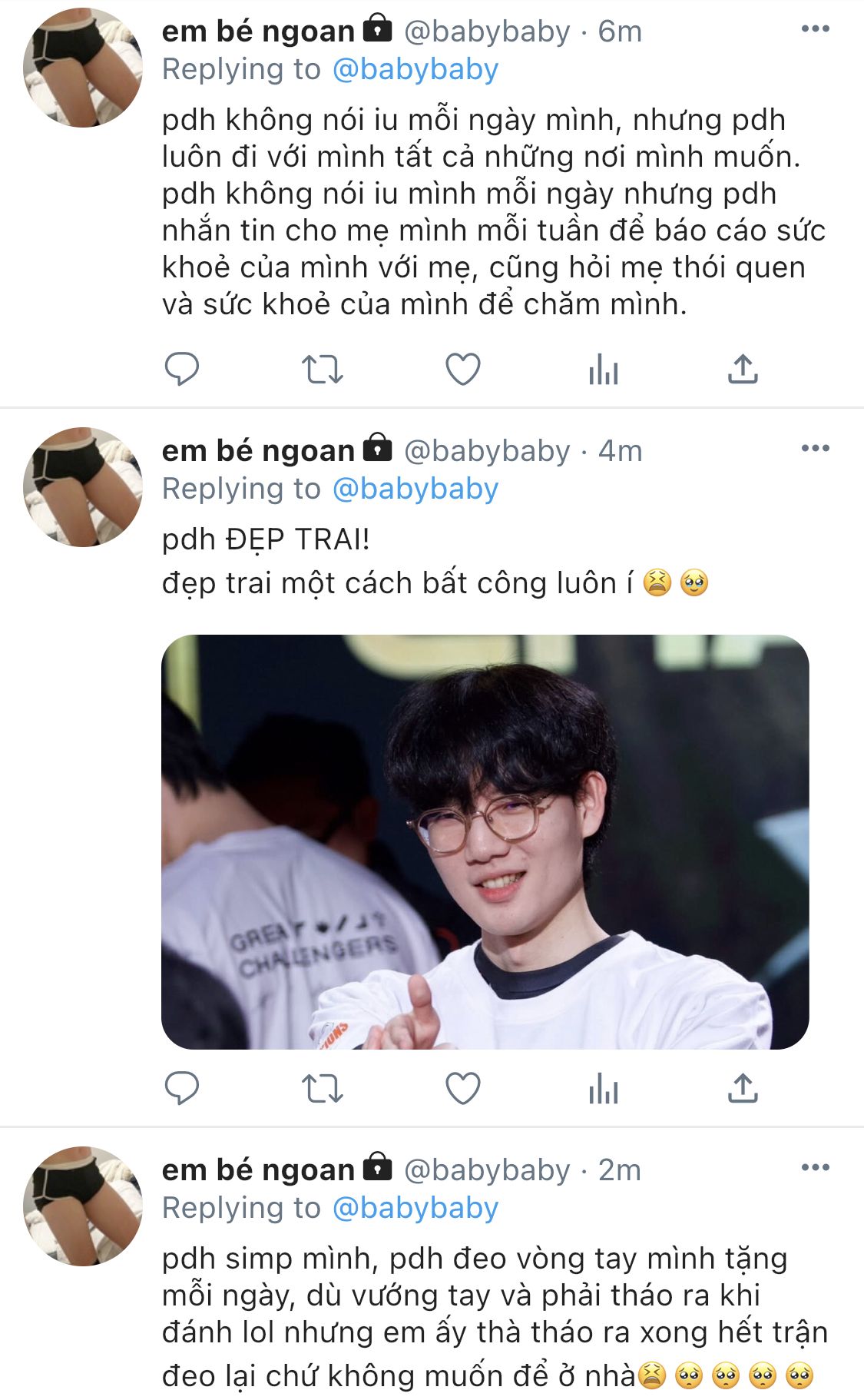
Task: Open @babybaby link in the 4m tweet
Action: coord(415,489)
